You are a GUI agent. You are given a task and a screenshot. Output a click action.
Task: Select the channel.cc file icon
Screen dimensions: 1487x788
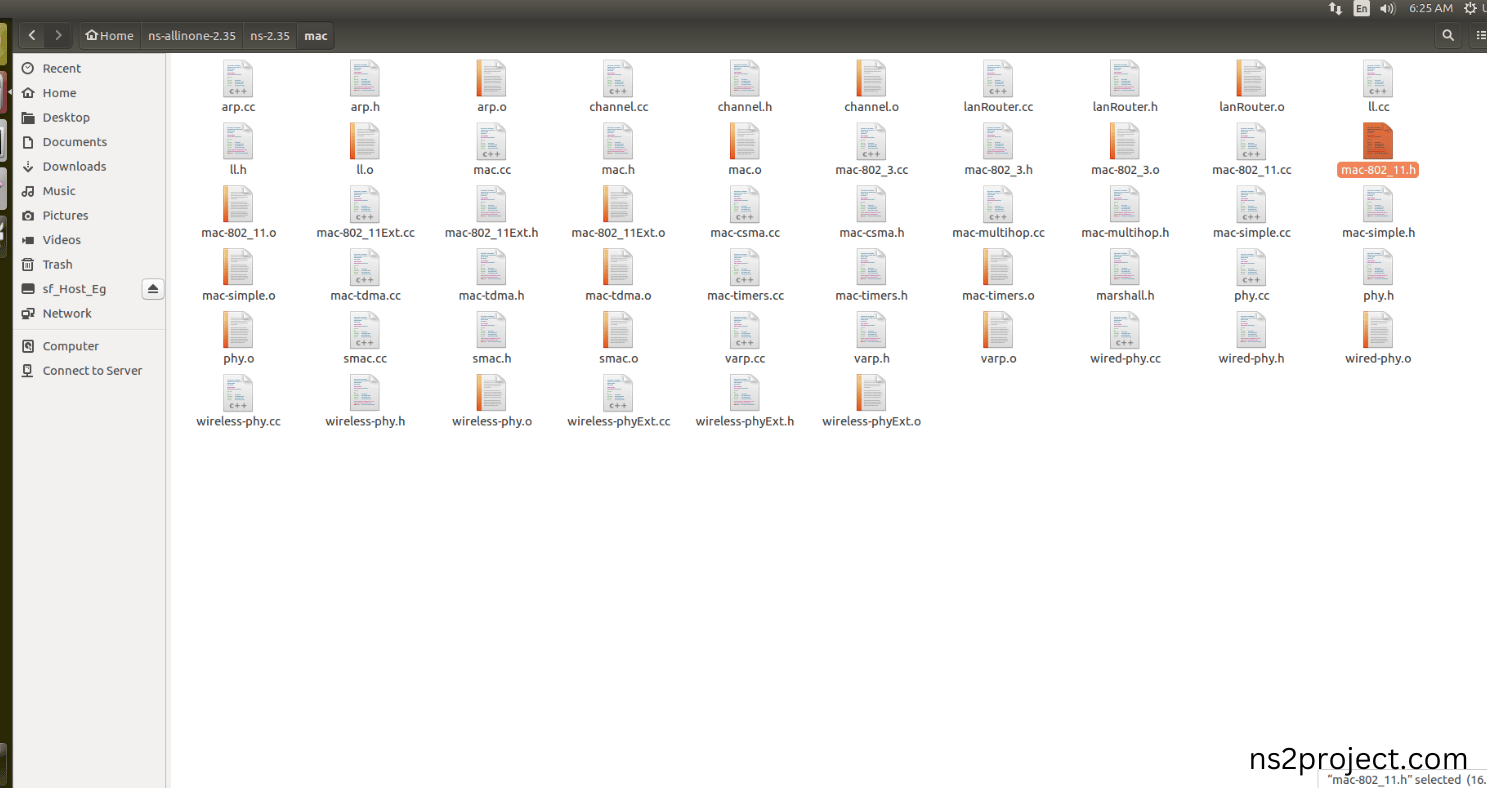point(618,78)
